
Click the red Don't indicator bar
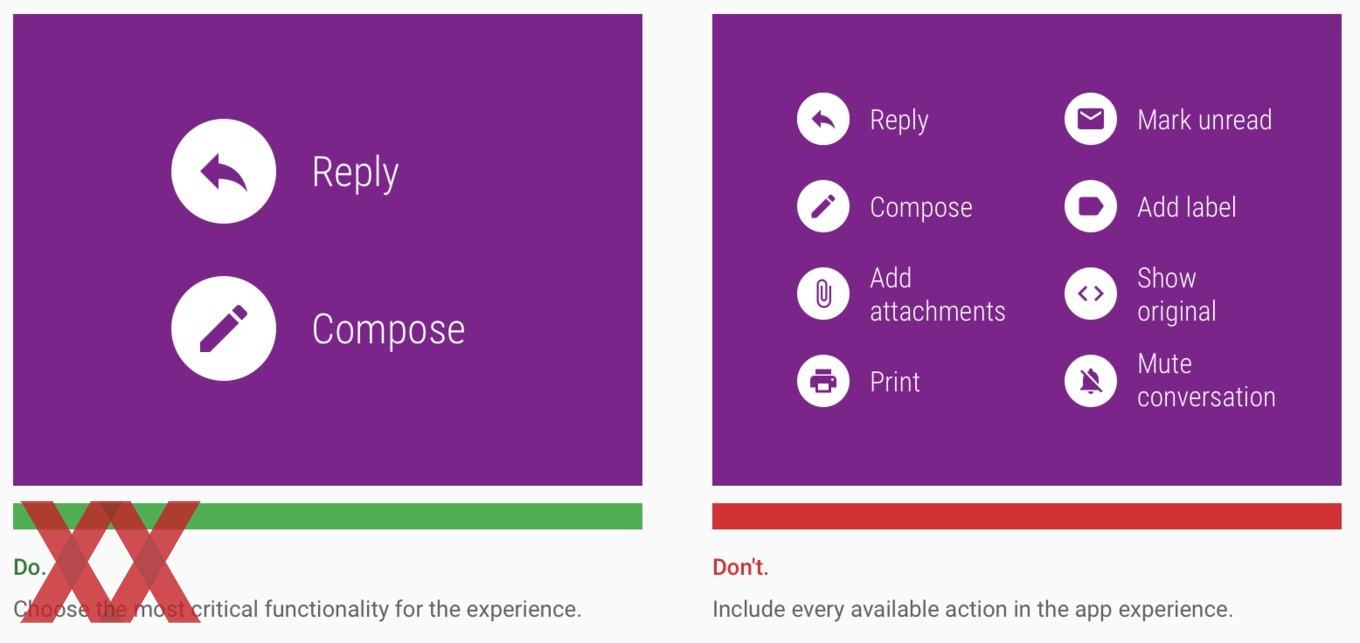(1026, 516)
